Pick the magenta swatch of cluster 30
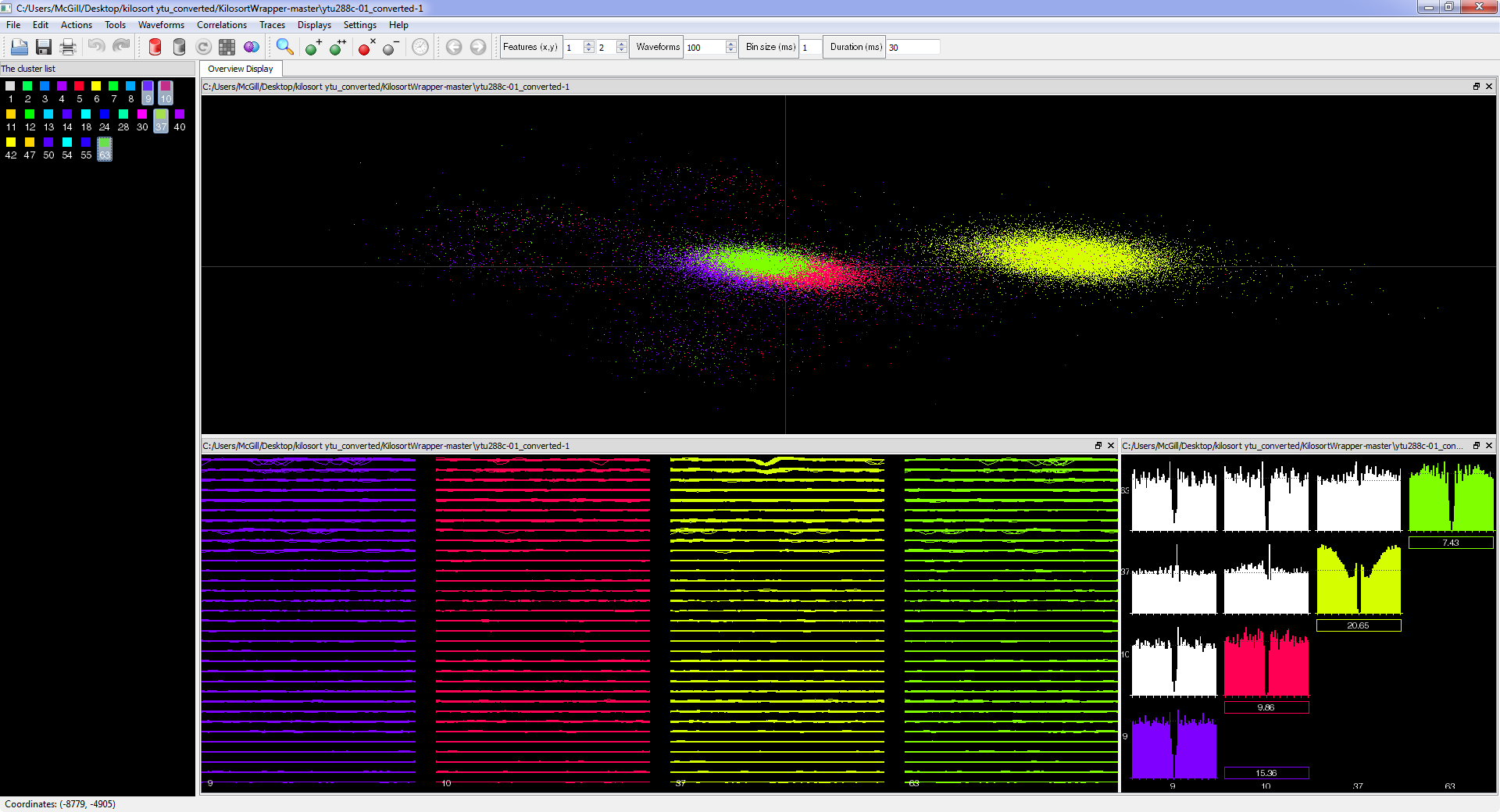 (x=142, y=115)
